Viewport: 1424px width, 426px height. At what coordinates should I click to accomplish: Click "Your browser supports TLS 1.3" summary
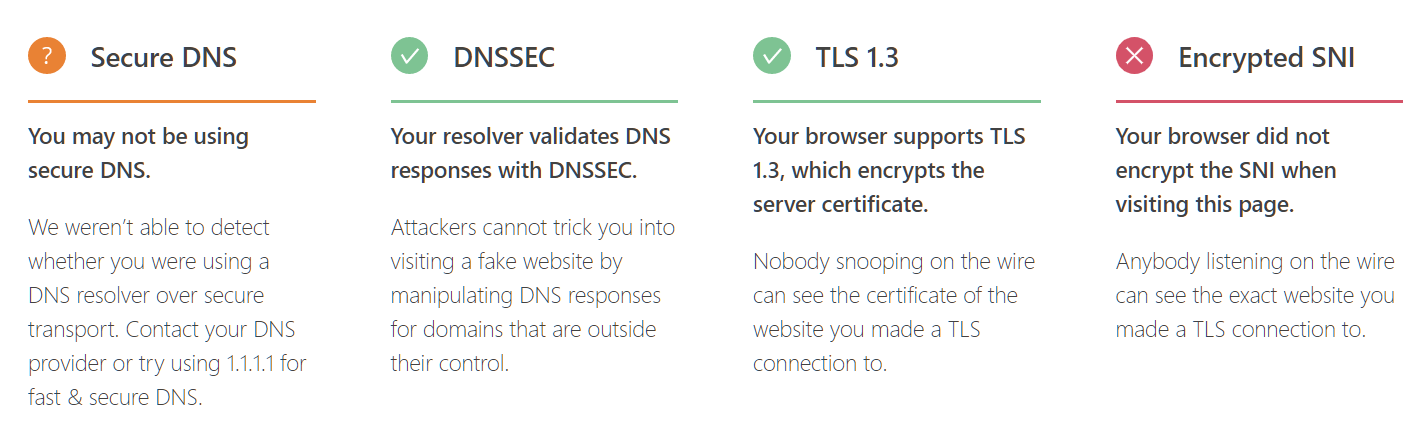(x=889, y=170)
